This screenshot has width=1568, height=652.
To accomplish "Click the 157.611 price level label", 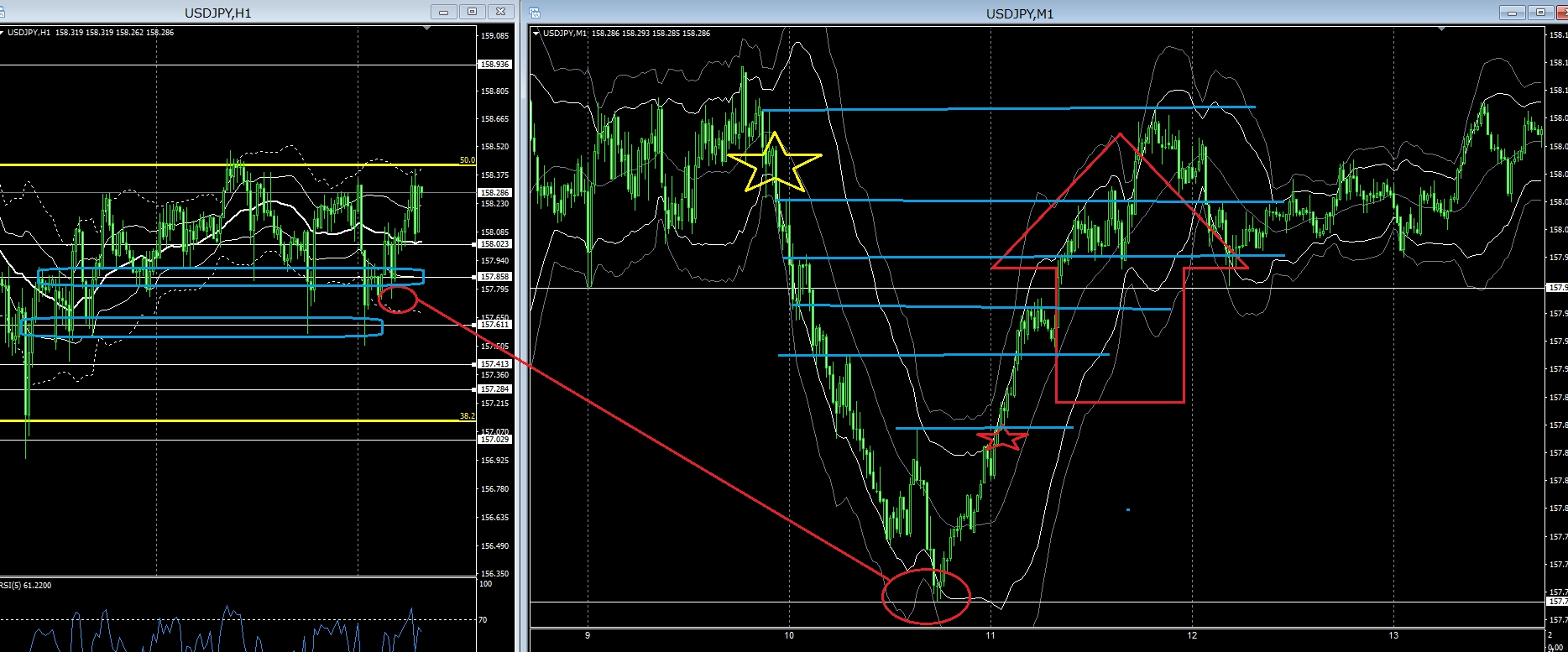I will [x=494, y=325].
